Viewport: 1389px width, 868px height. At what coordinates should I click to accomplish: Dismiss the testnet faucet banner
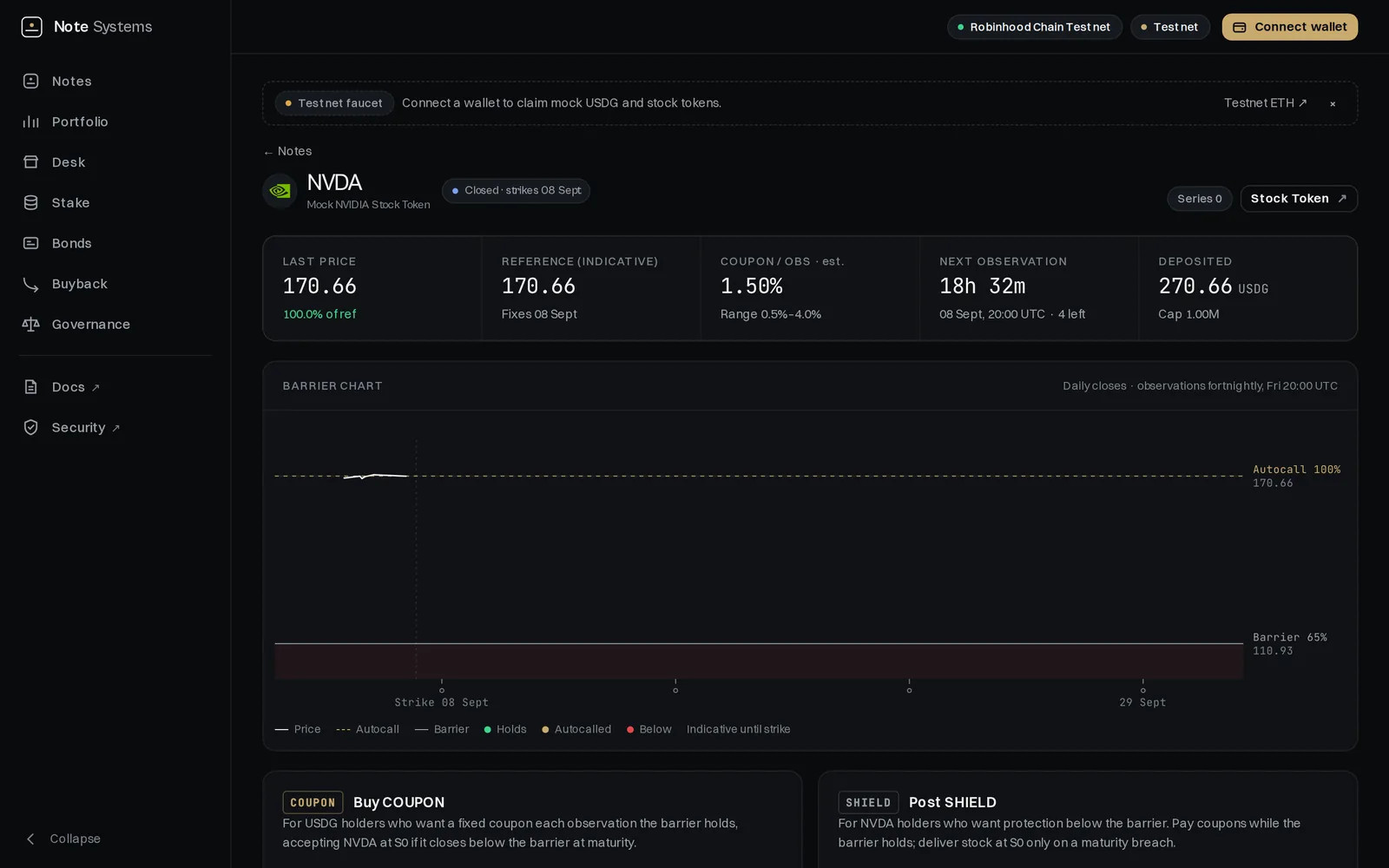(x=1333, y=103)
